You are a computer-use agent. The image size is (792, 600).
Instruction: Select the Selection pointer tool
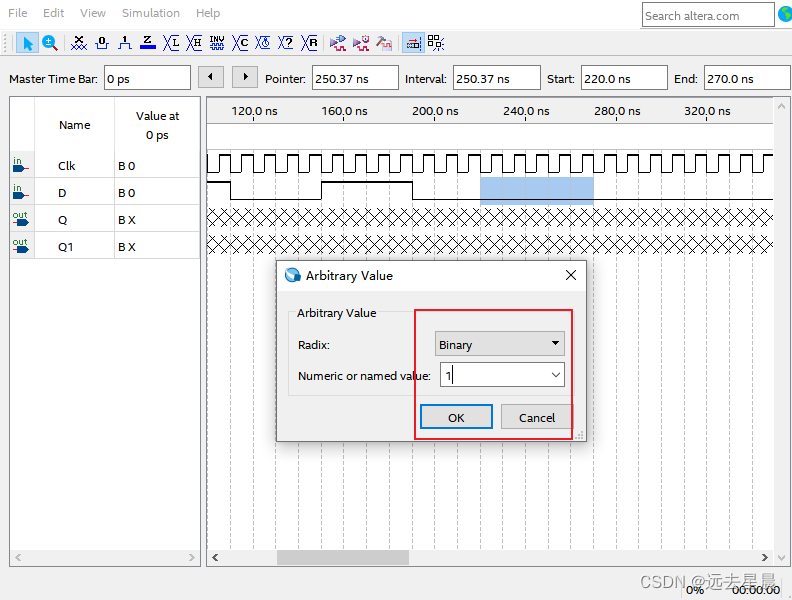27,43
